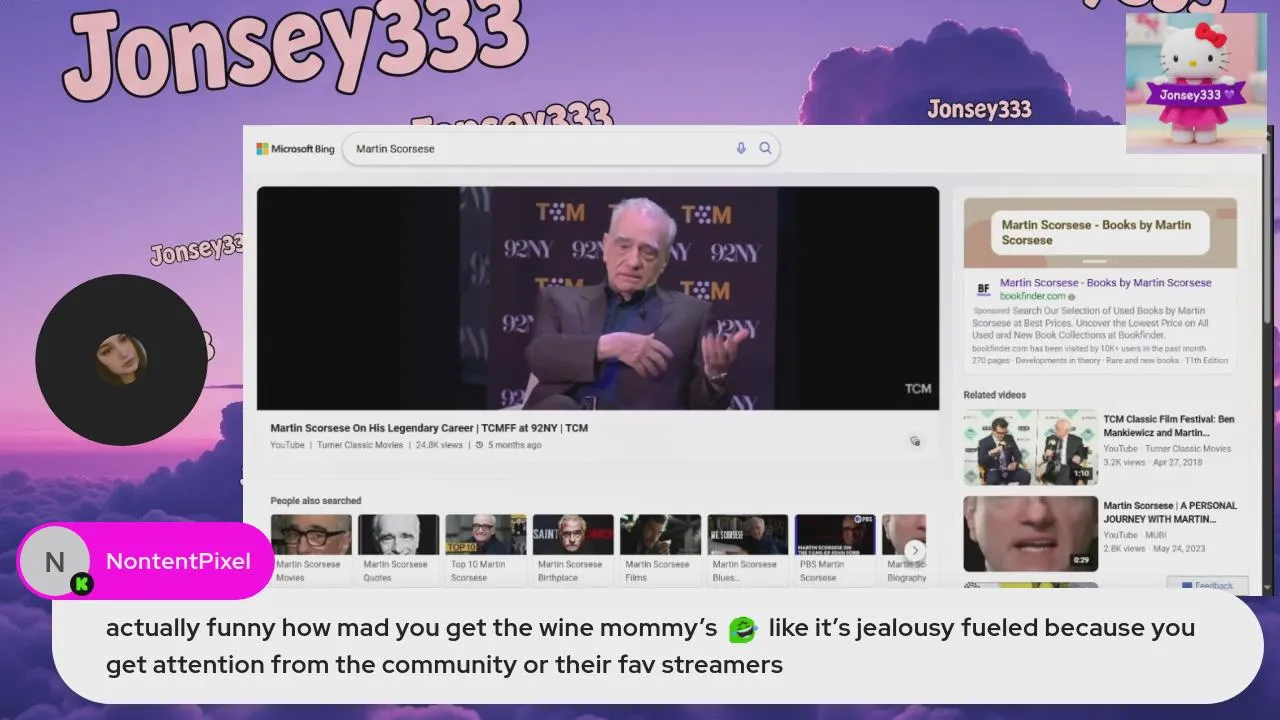This screenshot has height=720, width=1280.
Task: Play the 'A Personal Journey' related video thumbnail
Action: point(1030,534)
